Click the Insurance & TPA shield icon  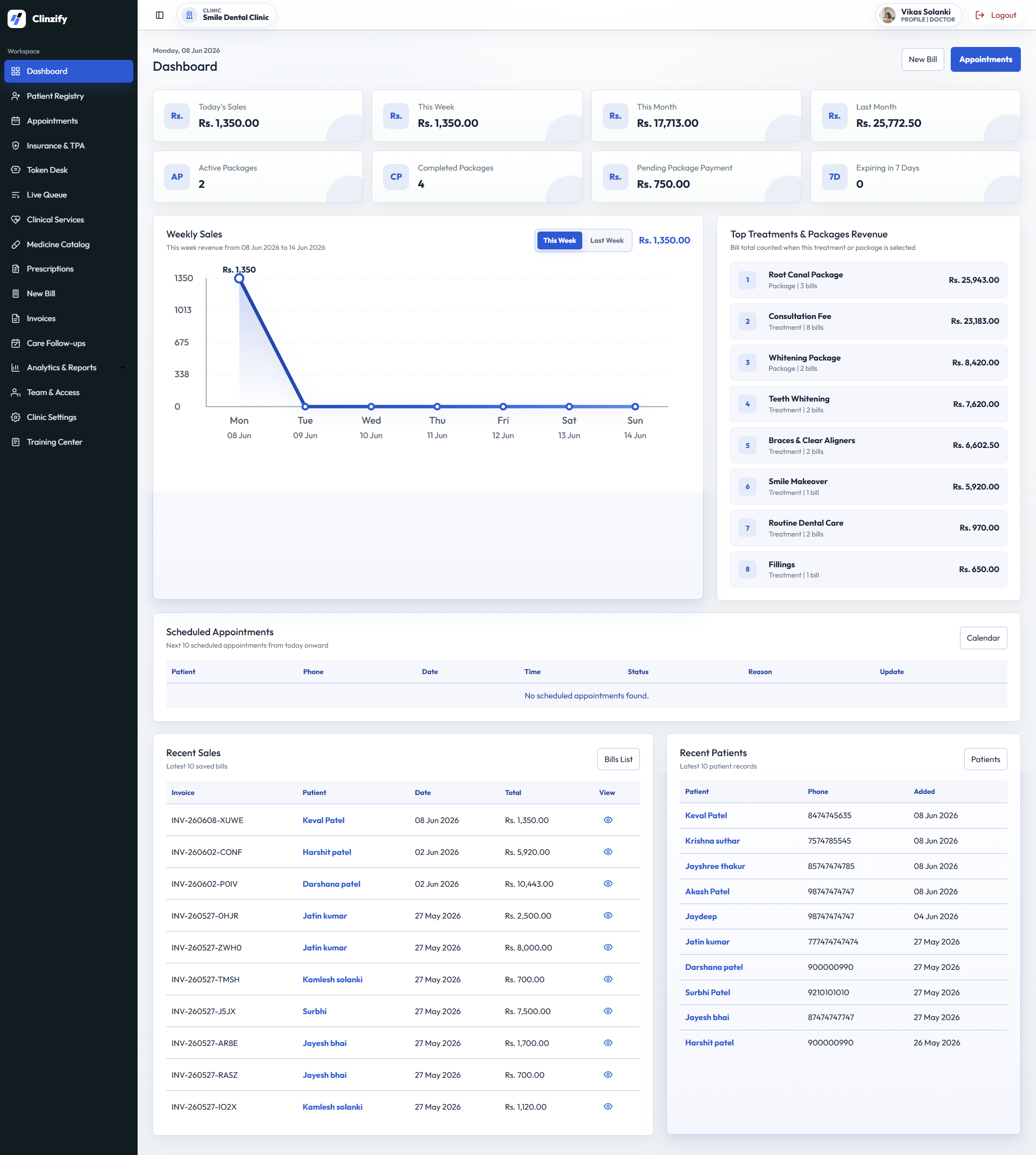(x=16, y=146)
